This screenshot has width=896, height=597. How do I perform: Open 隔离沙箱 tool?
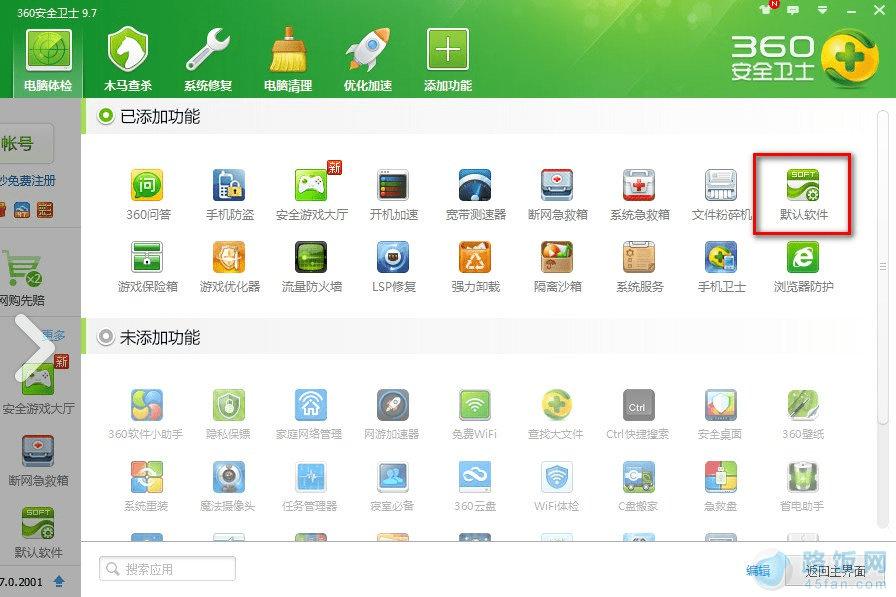(x=557, y=267)
